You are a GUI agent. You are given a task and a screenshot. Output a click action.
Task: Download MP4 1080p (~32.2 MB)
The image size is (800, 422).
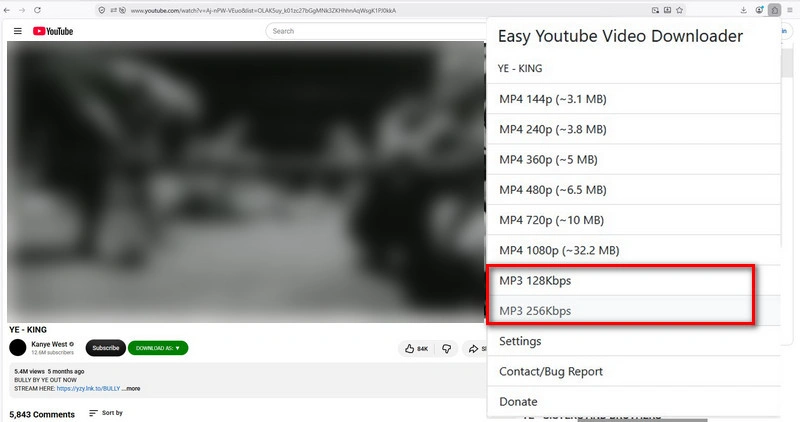pyautogui.click(x=634, y=250)
